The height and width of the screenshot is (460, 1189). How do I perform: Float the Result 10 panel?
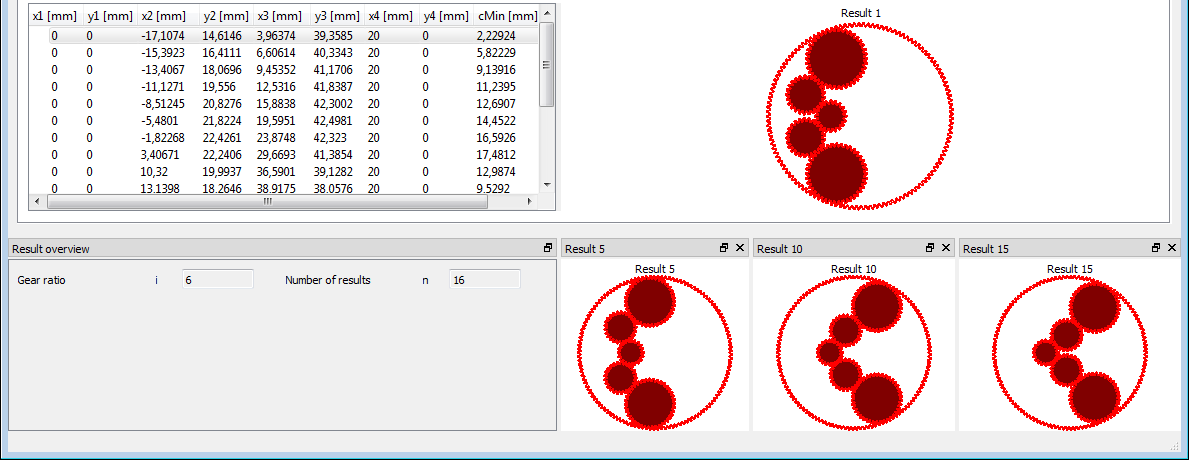pos(930,248)
